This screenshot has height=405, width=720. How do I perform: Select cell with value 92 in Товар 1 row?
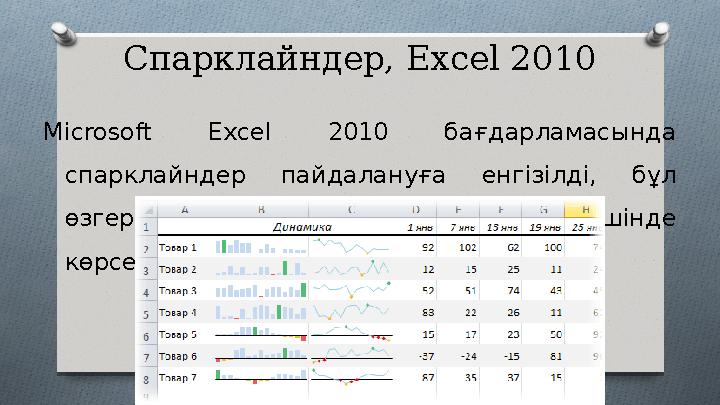(x=428, y=248)
